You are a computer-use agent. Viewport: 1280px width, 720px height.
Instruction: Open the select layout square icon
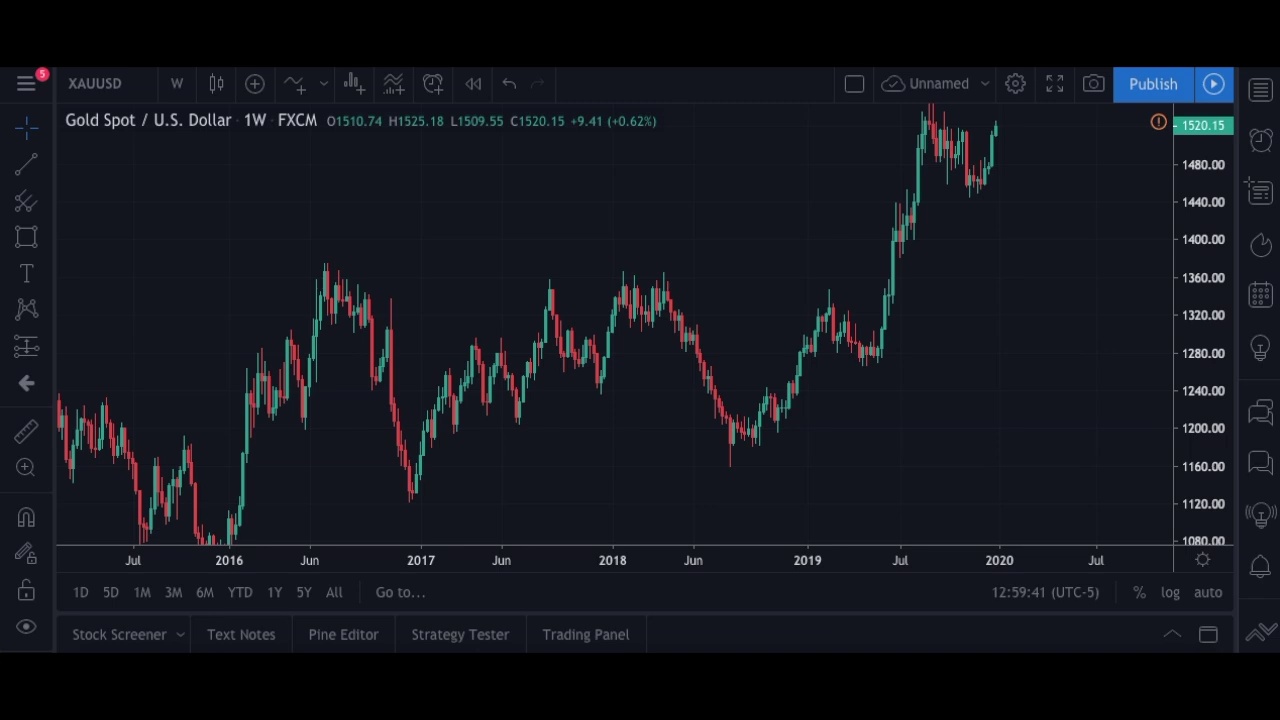click(x=854, y=84)
